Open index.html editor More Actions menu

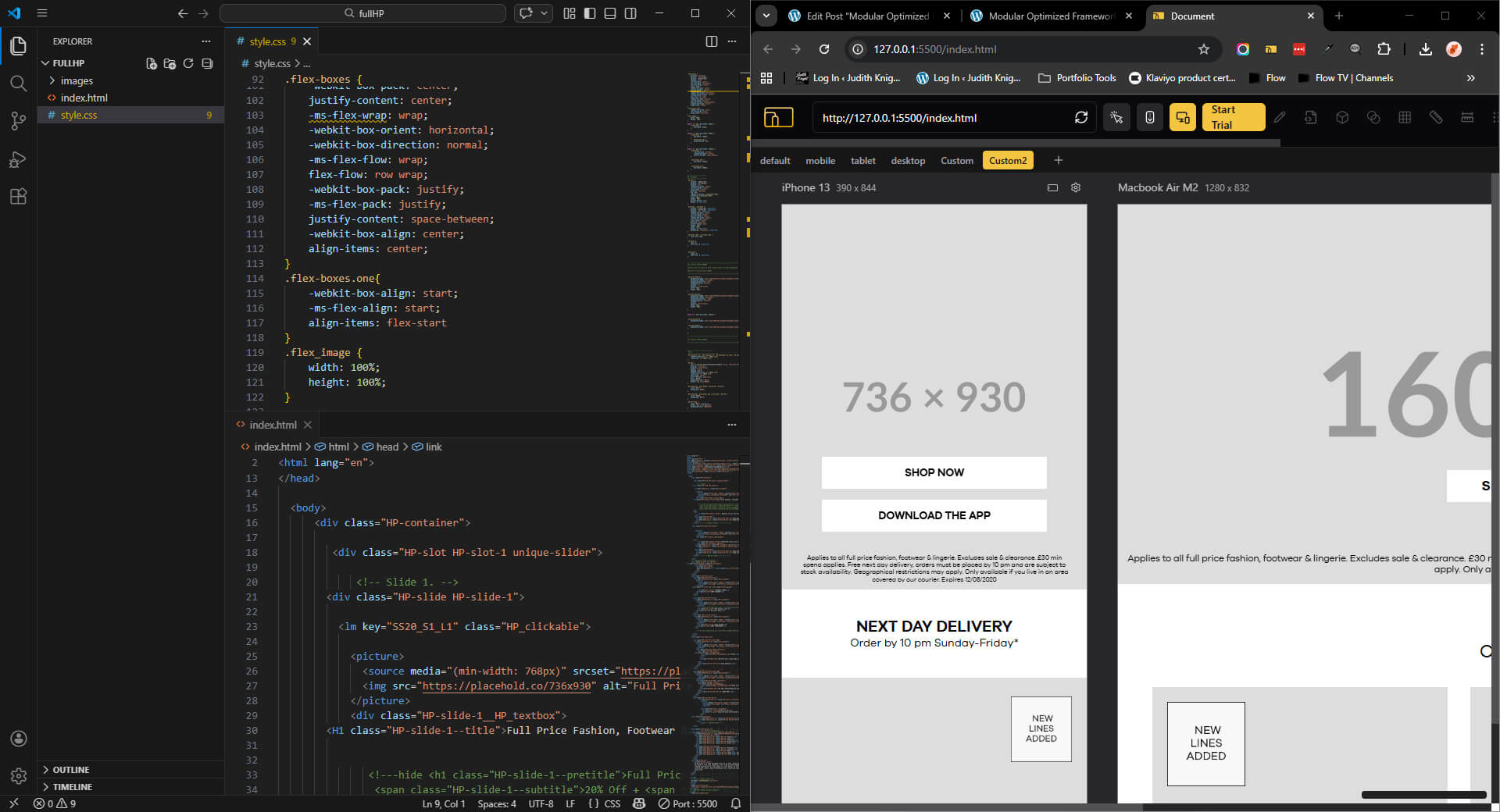coord(732,425)
